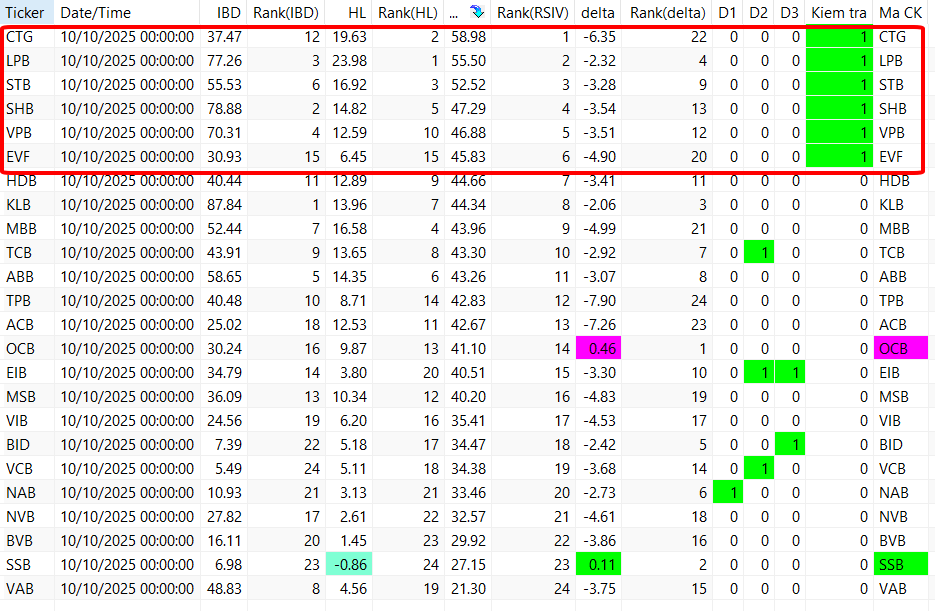Select BVB in the Ticker column
The height and width of the screenshot is (611, 935).
point(19,541)
